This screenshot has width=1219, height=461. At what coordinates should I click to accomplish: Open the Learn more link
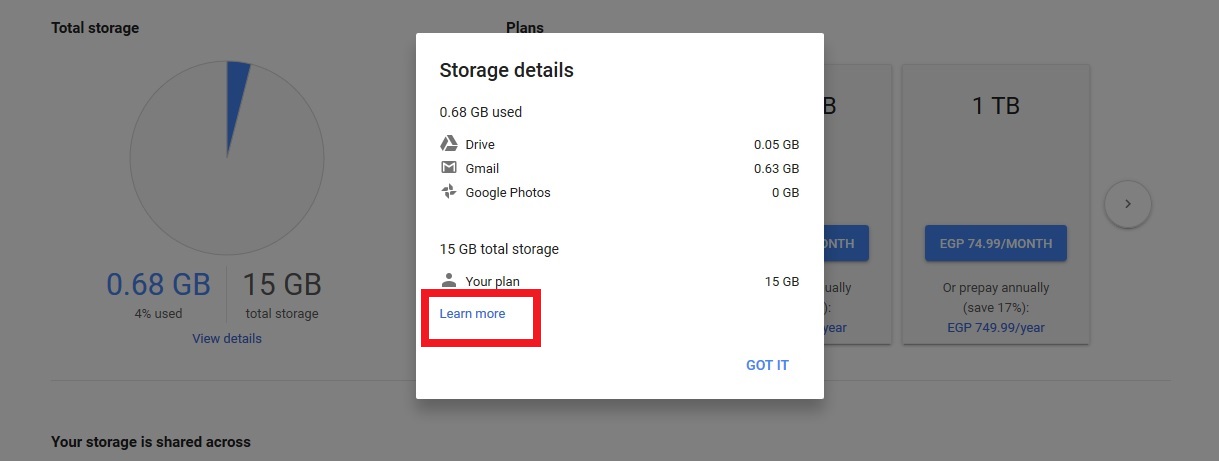coord(472,314)
